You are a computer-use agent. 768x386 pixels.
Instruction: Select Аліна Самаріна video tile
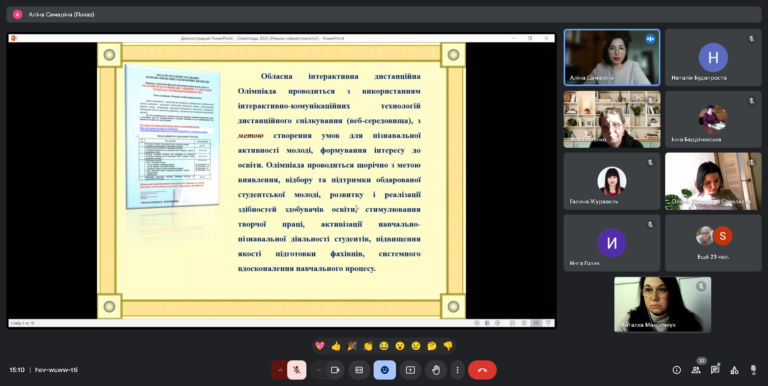[x=612, y=57]
